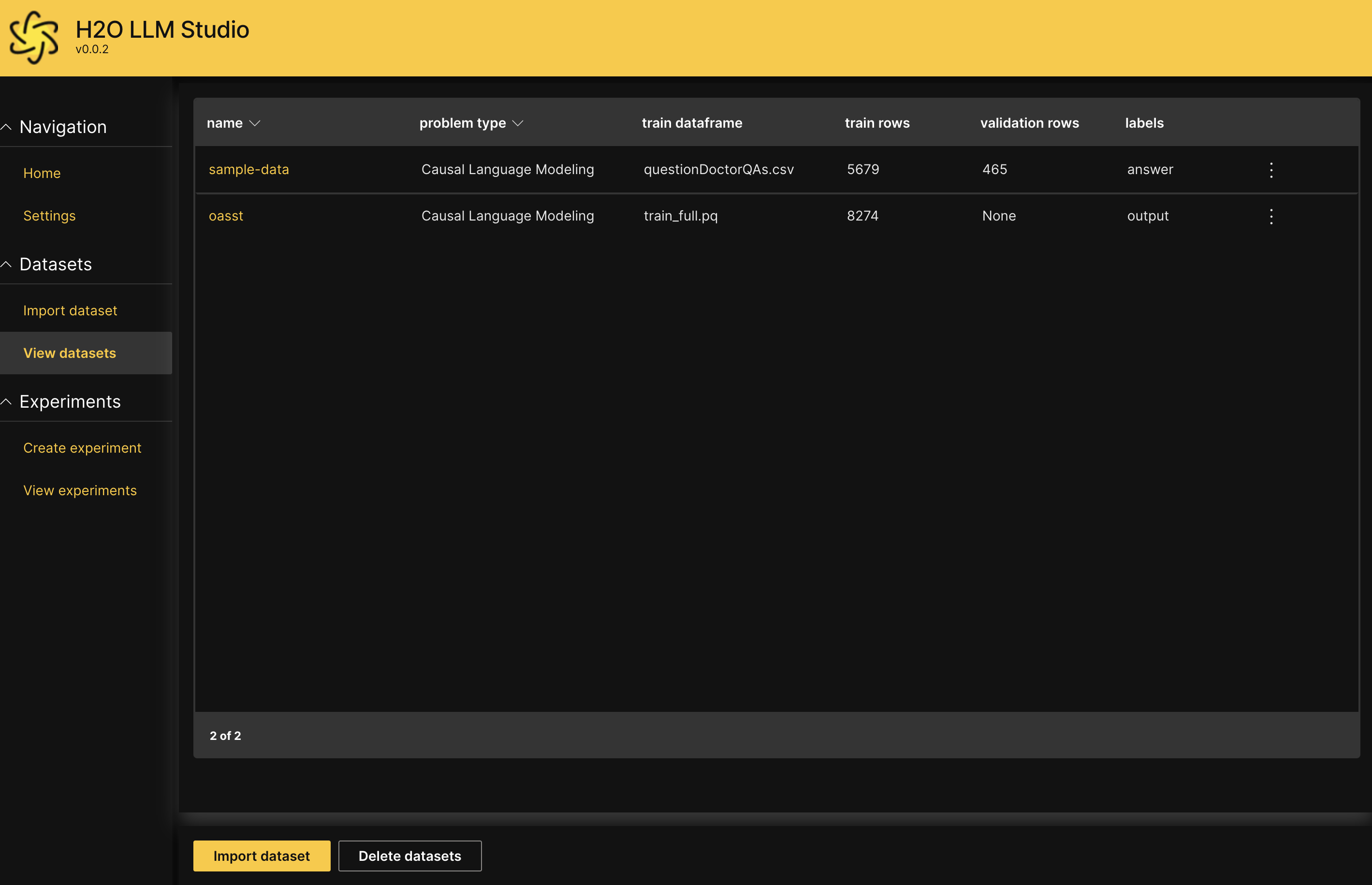
Task: Select the oasst dataset link
Action: point(224,215)
